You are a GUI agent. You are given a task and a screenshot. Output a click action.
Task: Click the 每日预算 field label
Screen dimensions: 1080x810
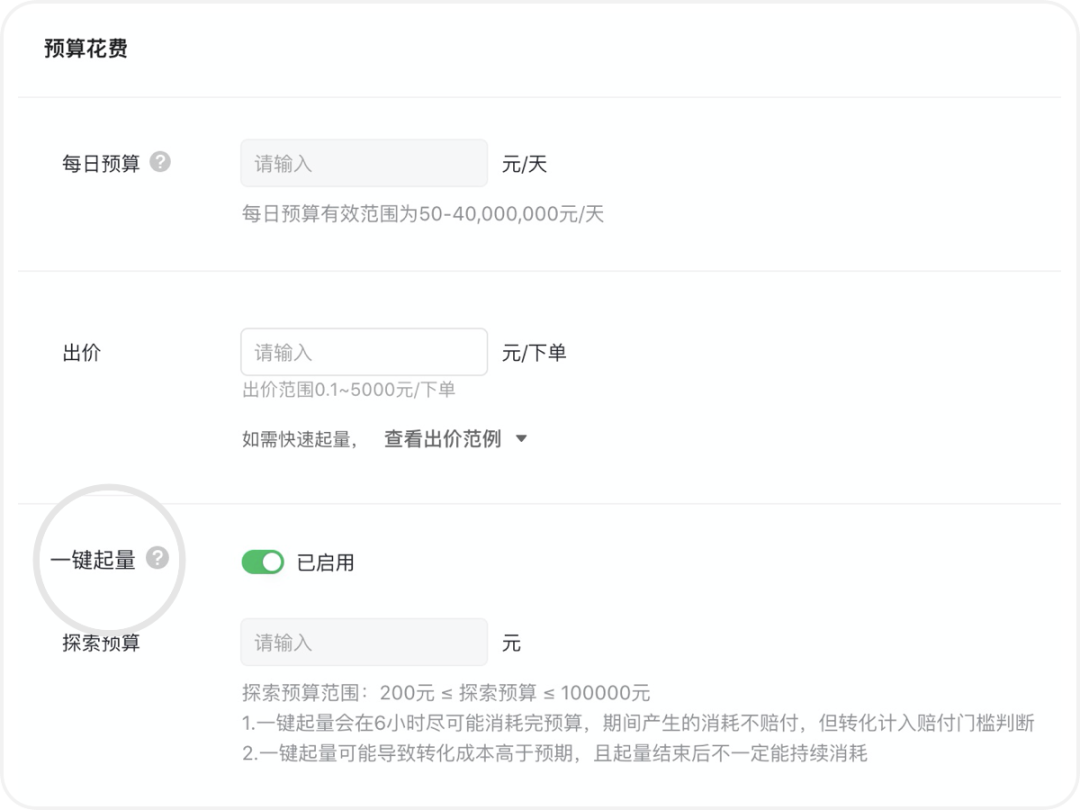101,163
